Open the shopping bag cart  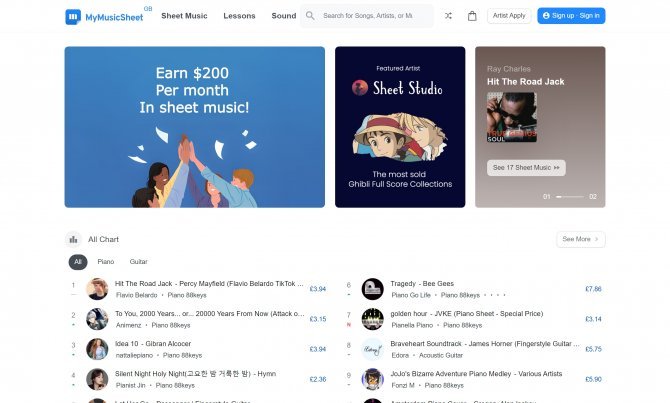point(472,16)
